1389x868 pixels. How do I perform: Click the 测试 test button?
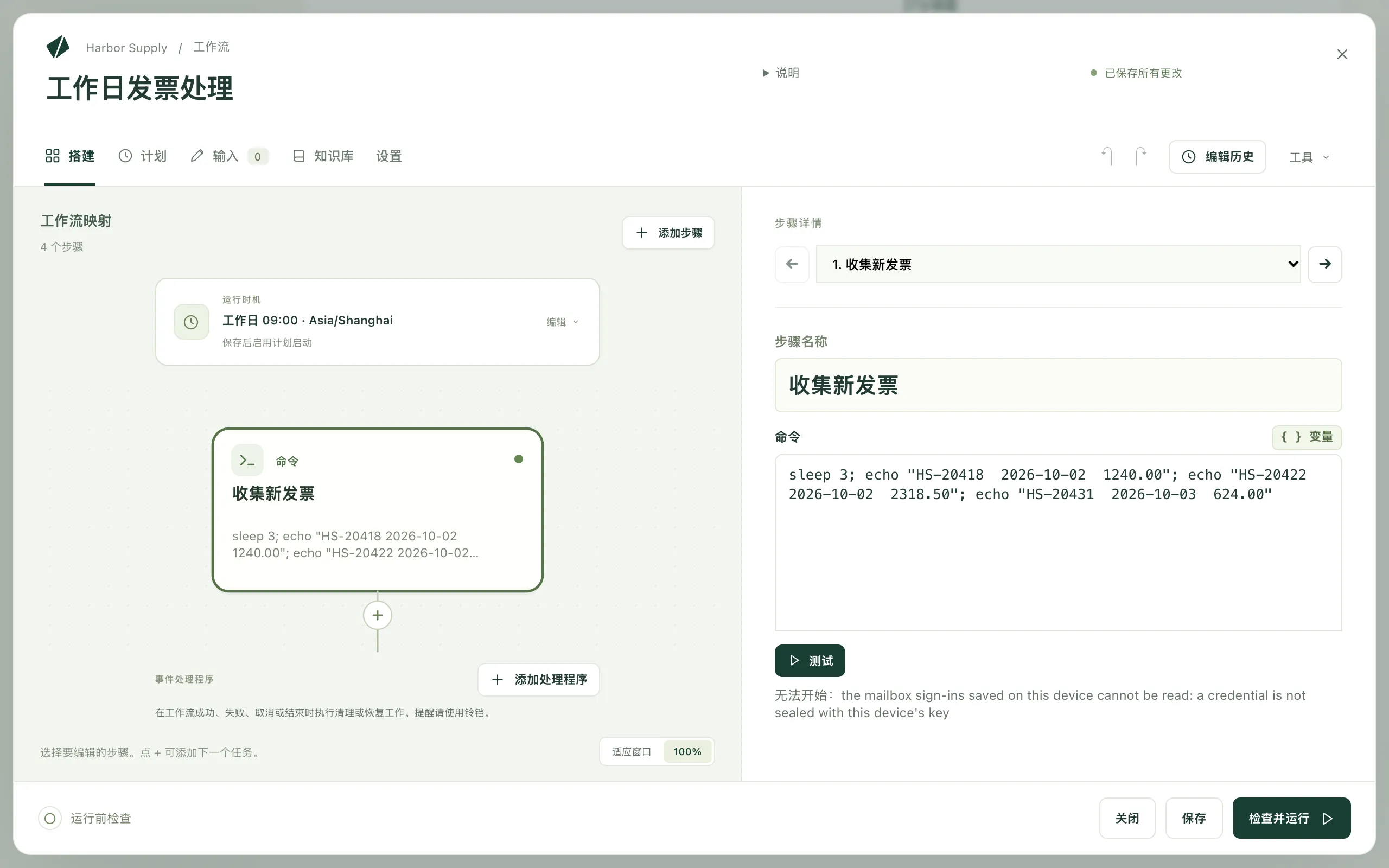tap(810, 661)
